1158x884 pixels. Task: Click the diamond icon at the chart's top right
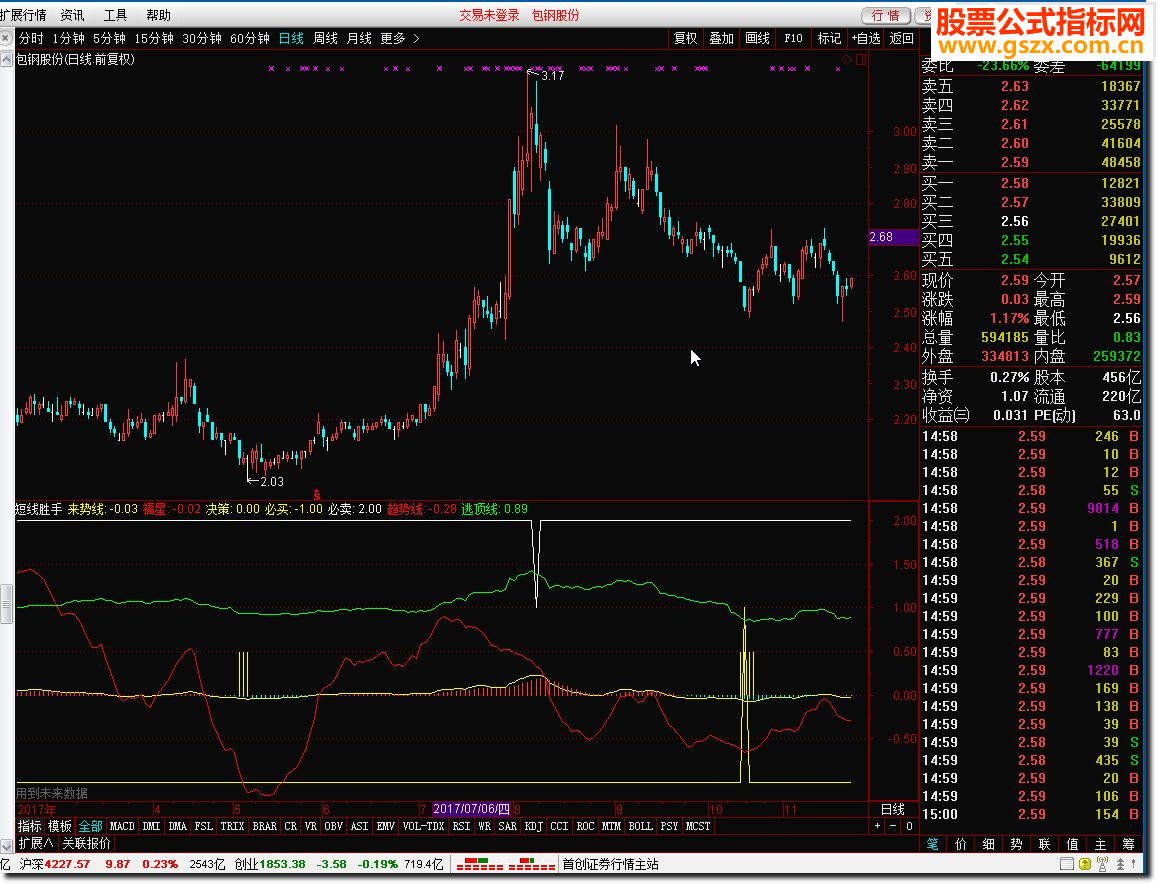pyautogui.click(x=847, y=60)
